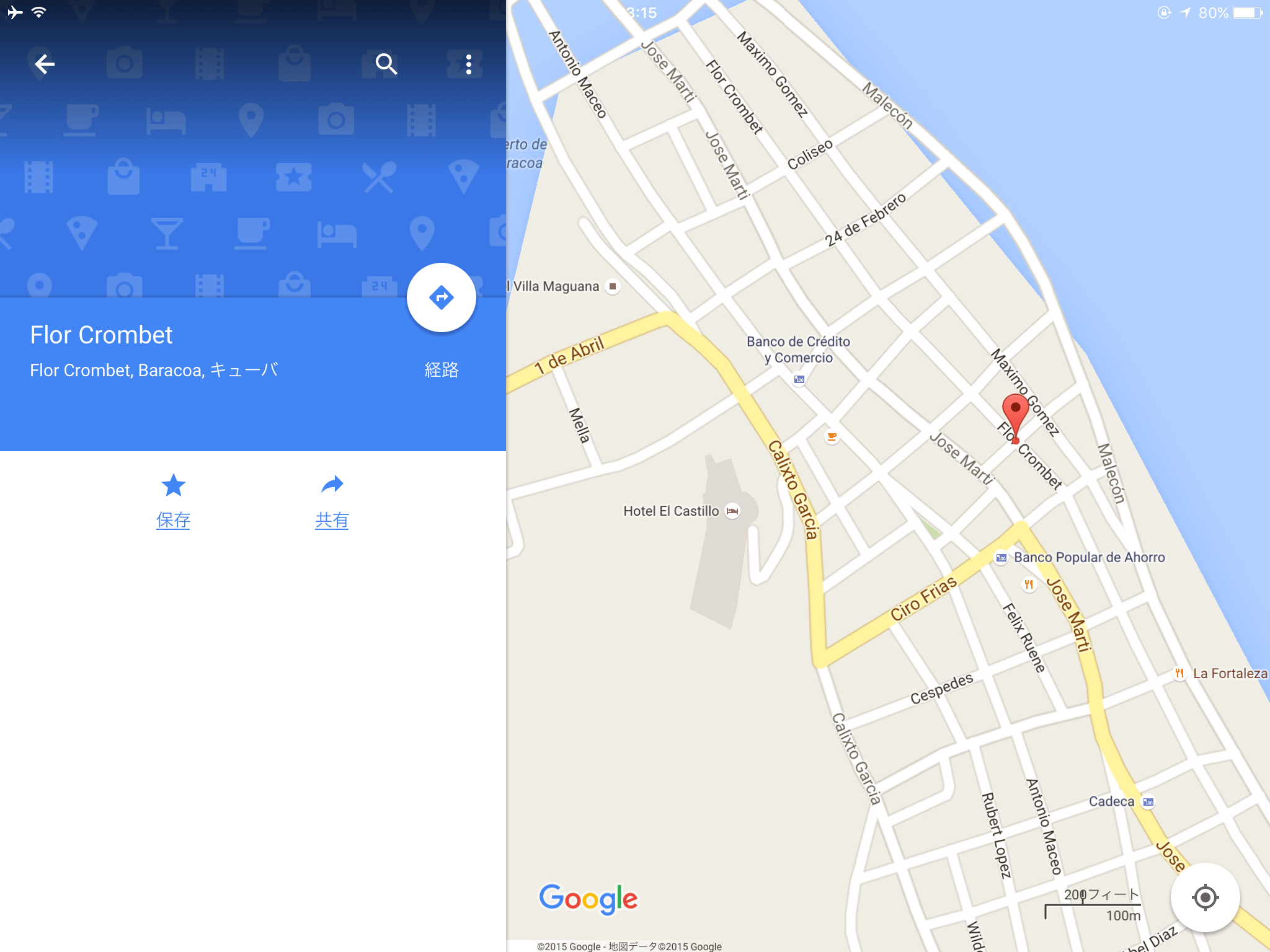Tap the Villa Maguana marker

(613, 286)
